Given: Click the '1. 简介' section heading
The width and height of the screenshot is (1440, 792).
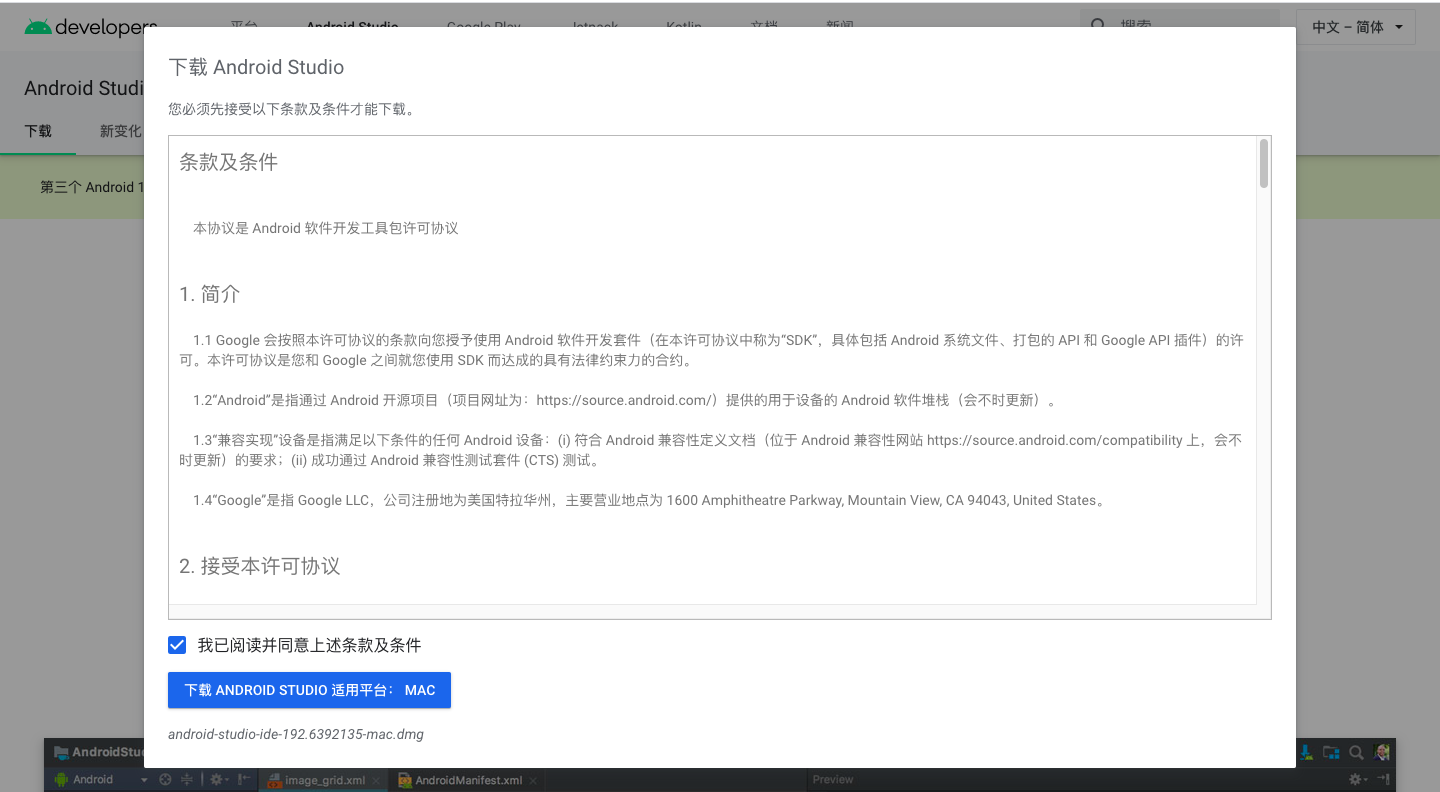Looking at the screenshot, I should [x=209, y=294].
